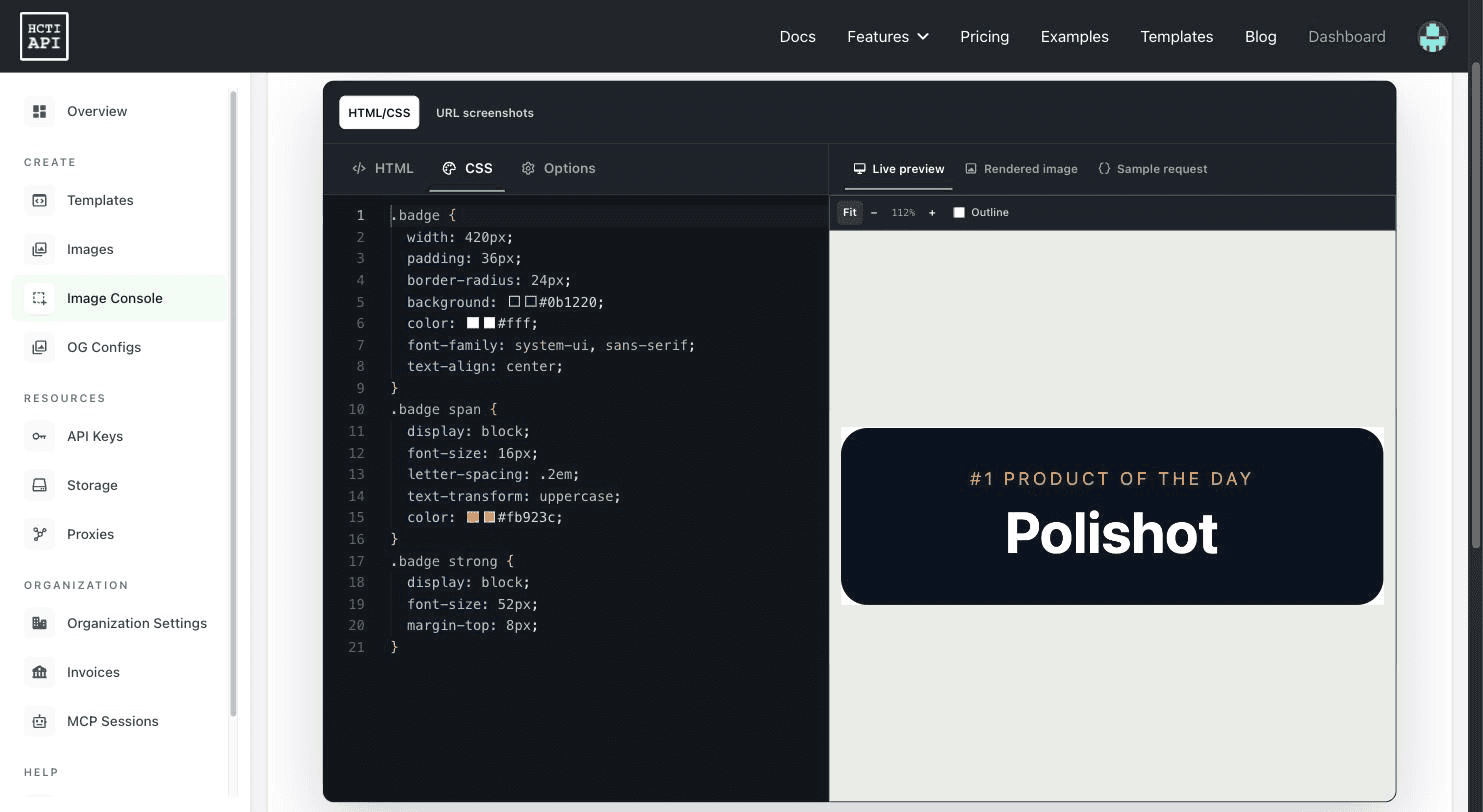
Task: Open the Examples link in navbar
Action: click(1074, 37)
